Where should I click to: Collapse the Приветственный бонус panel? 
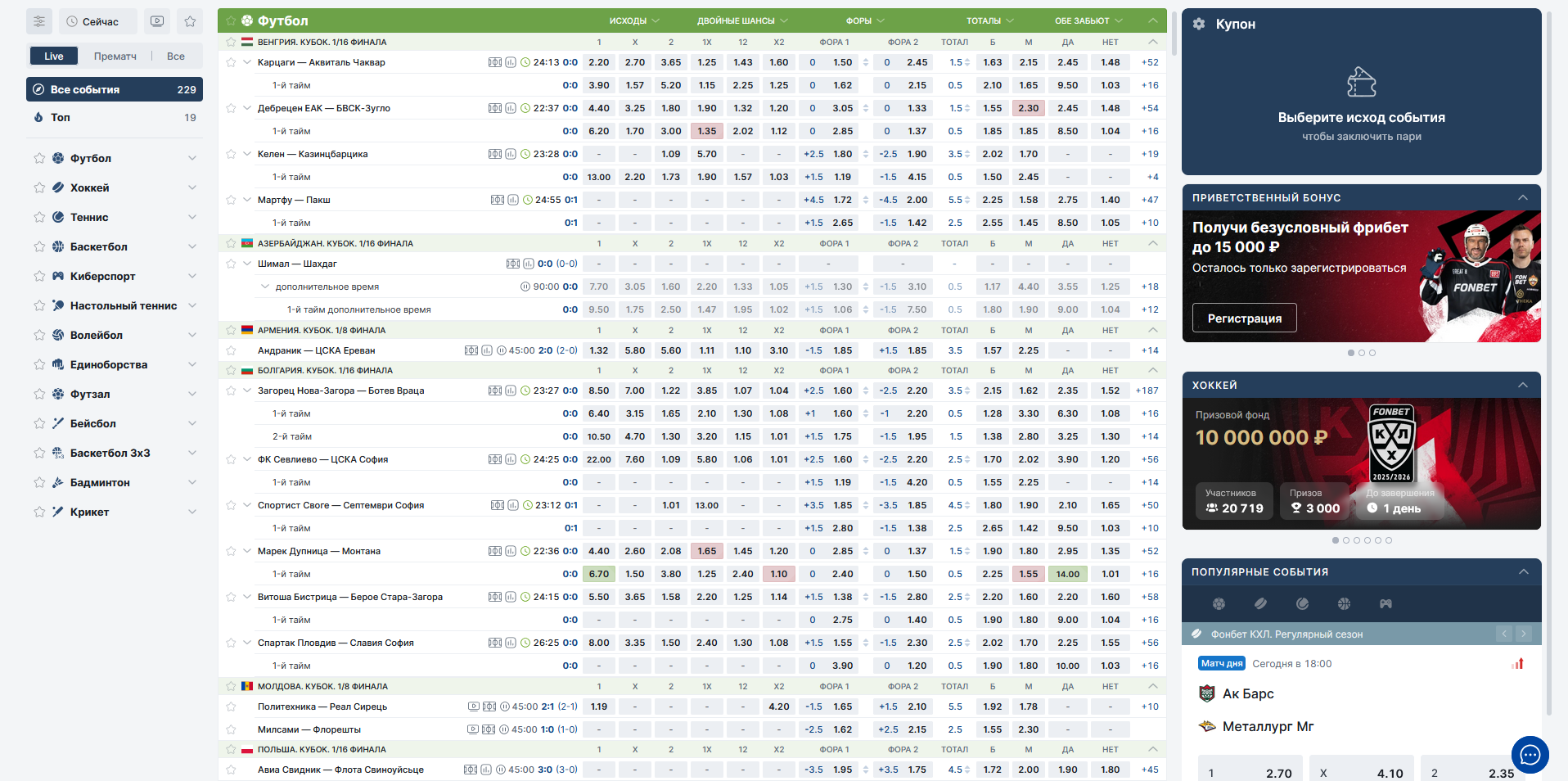coord(1522,198)
